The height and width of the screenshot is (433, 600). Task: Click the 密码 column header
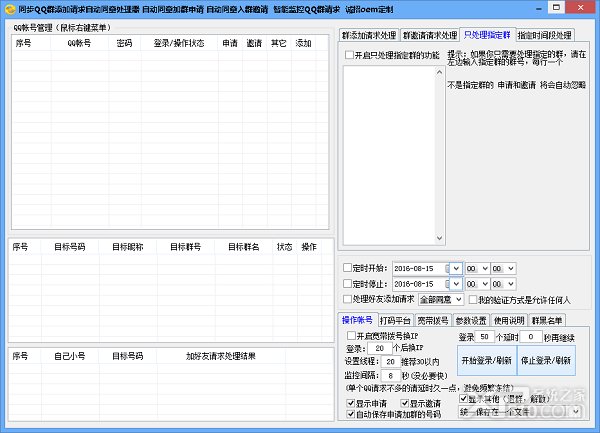[x=125, y=43]
